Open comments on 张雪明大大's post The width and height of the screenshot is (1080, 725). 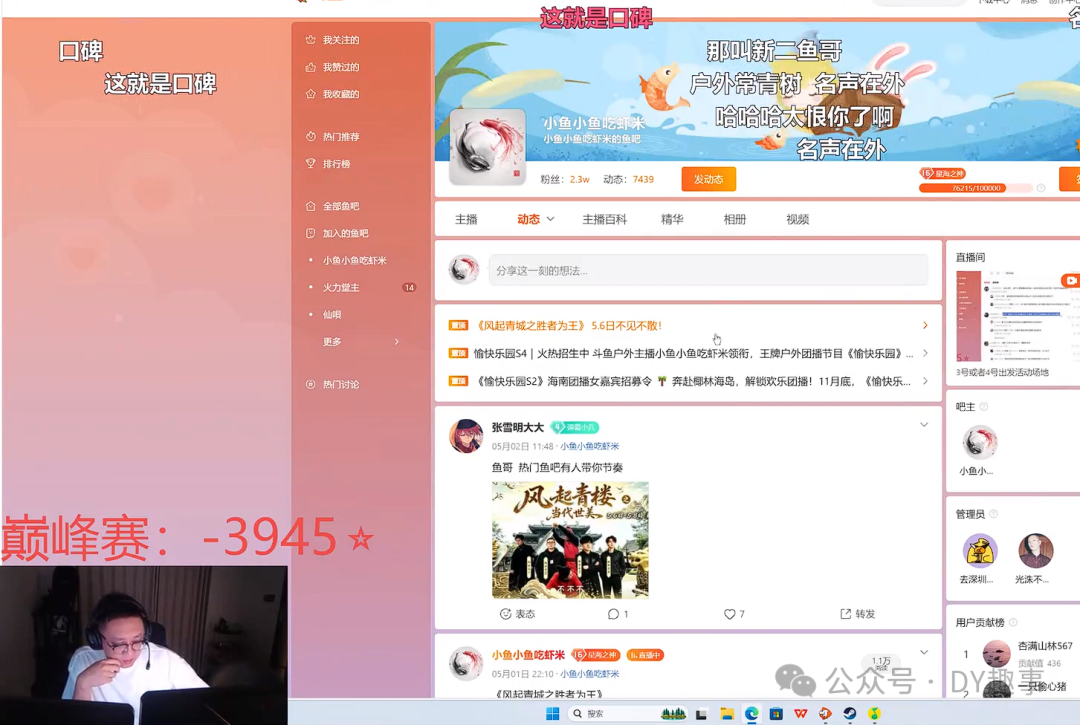pyautogui.click(x=618, y=613)
